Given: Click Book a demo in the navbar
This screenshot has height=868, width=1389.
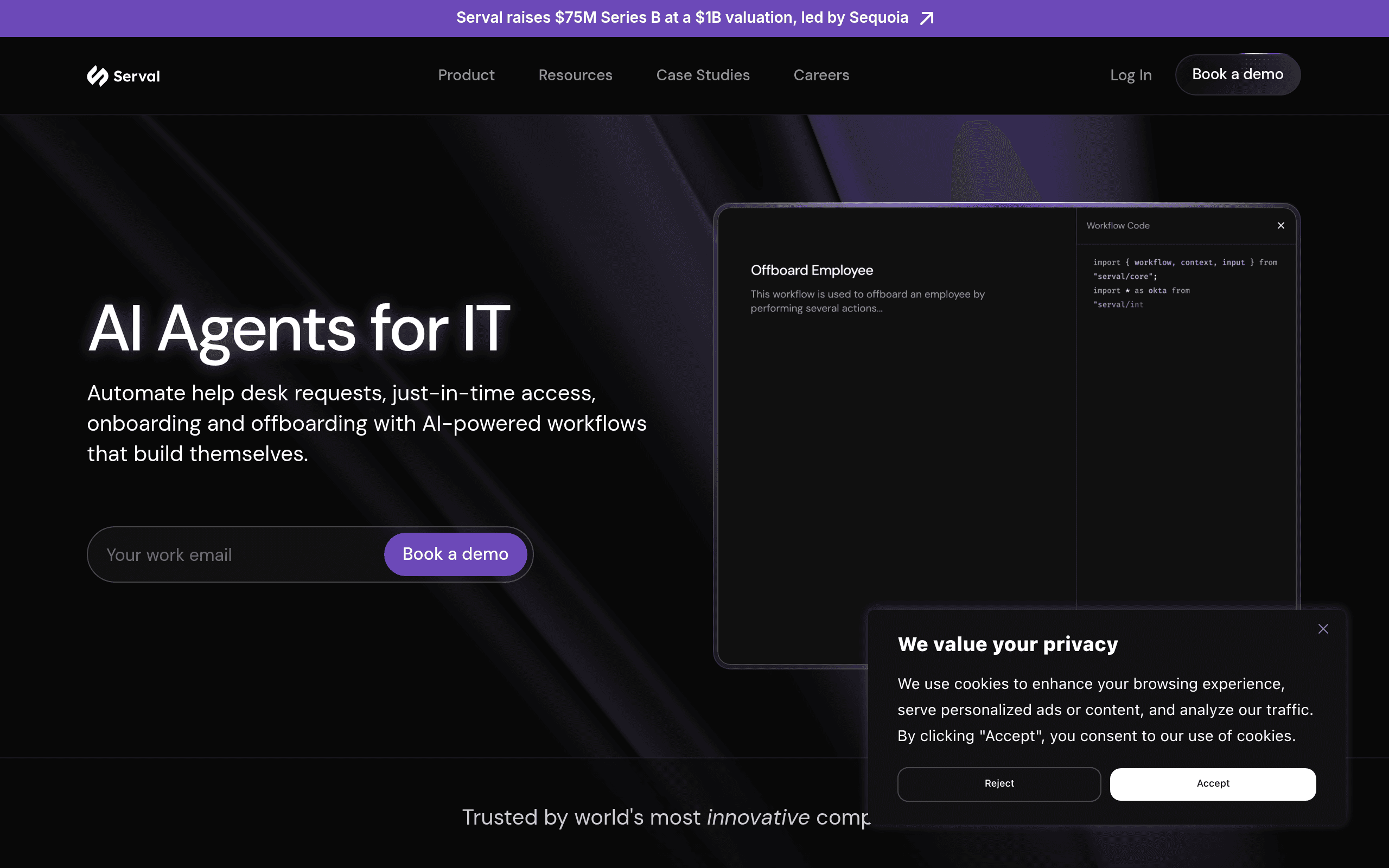Looking at the screenshot, I should (1238, 75).
